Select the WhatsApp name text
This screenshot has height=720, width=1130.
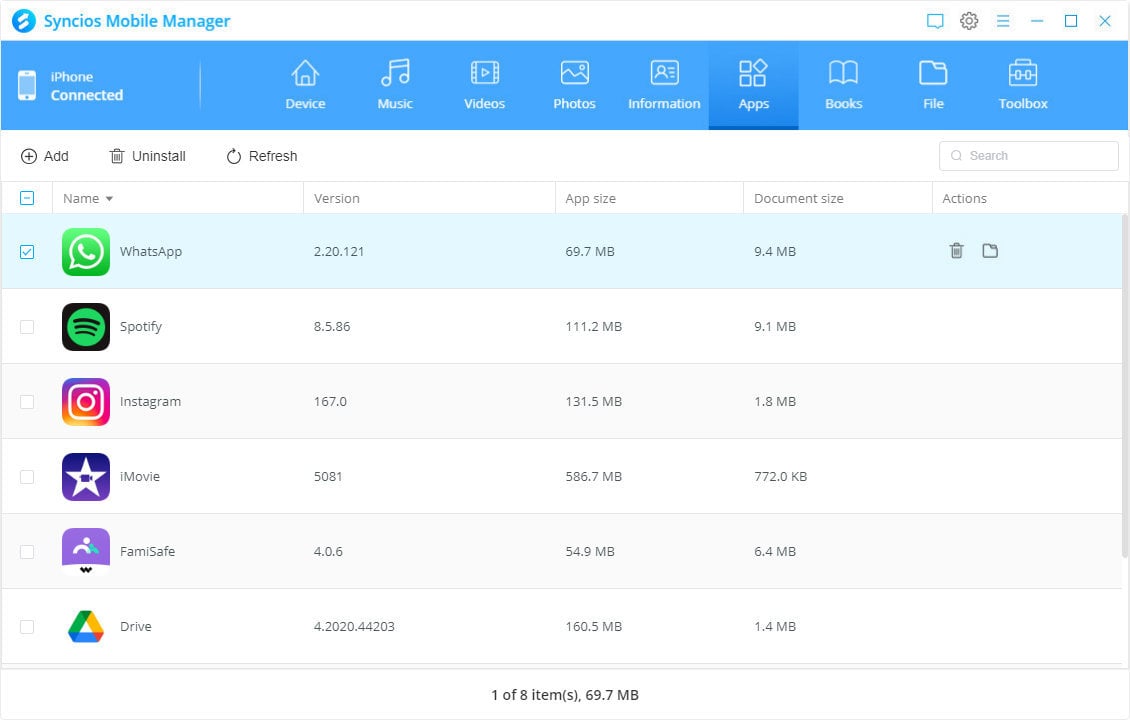coord(151,252)
